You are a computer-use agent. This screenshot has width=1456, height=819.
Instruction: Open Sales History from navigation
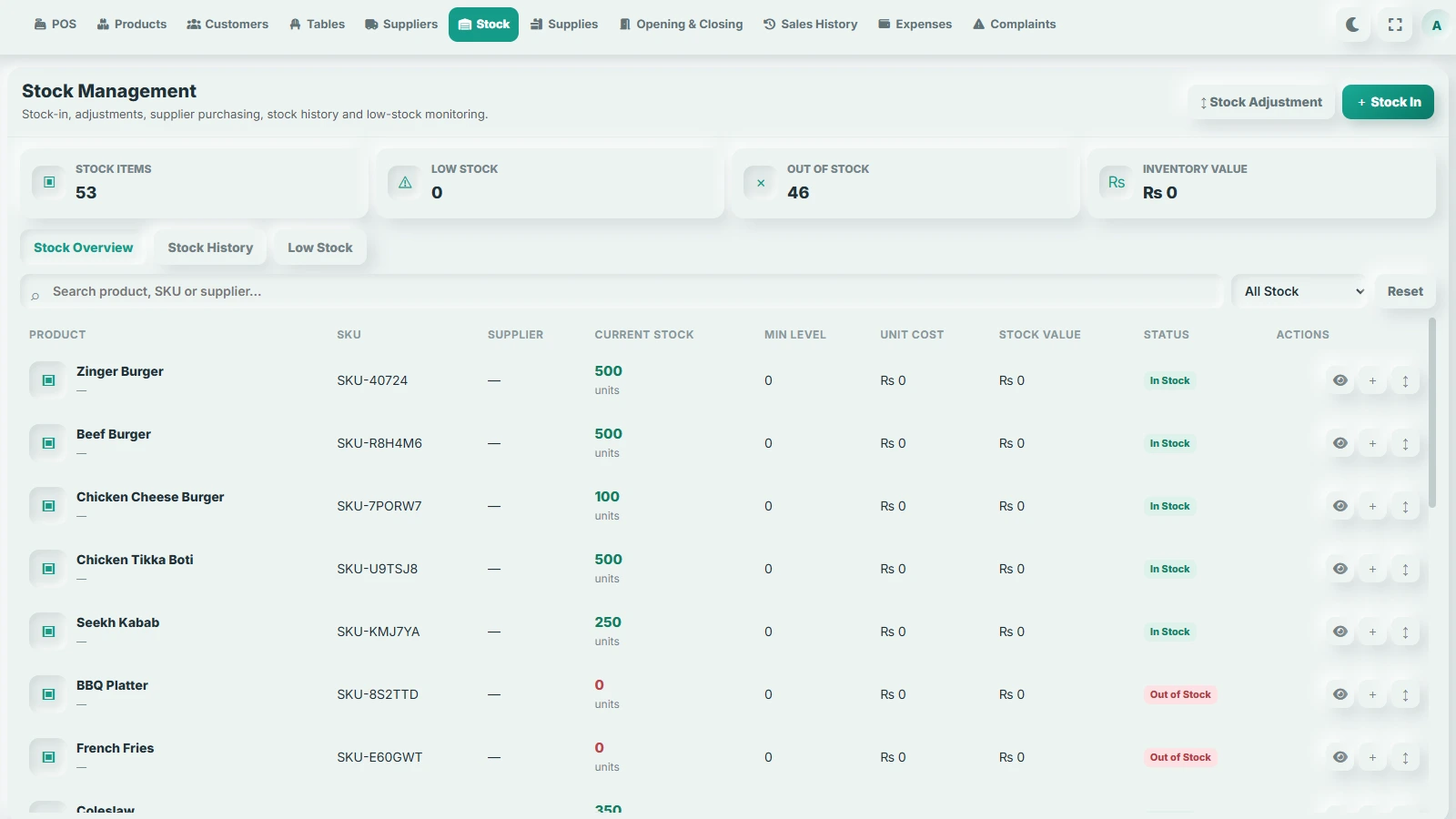pyautogui.click(x=811, y=25)
